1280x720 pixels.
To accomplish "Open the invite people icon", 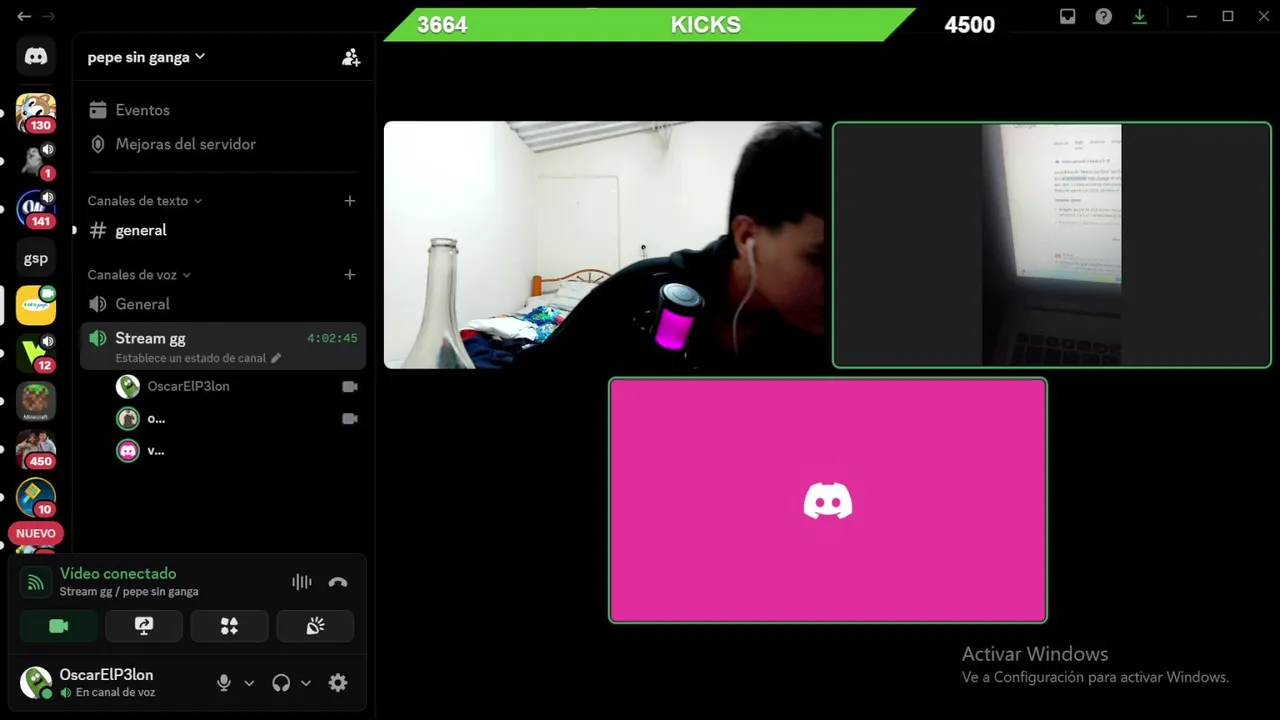I will (x=350, y=57).
